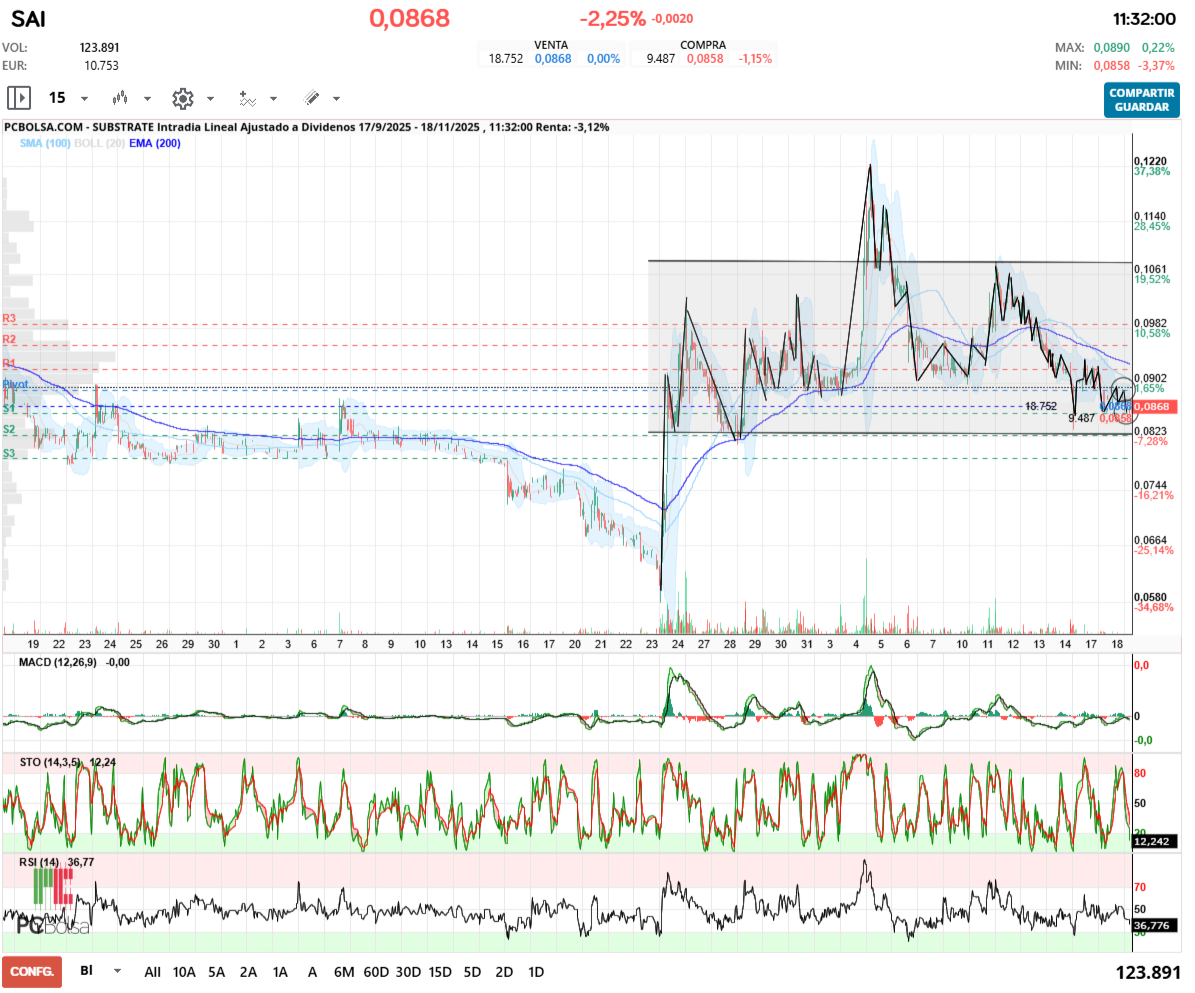The image size is (1195, 993).
Task: Click the circle marker on the price line
Action: pyautogui.click(x=1124, y=386)
